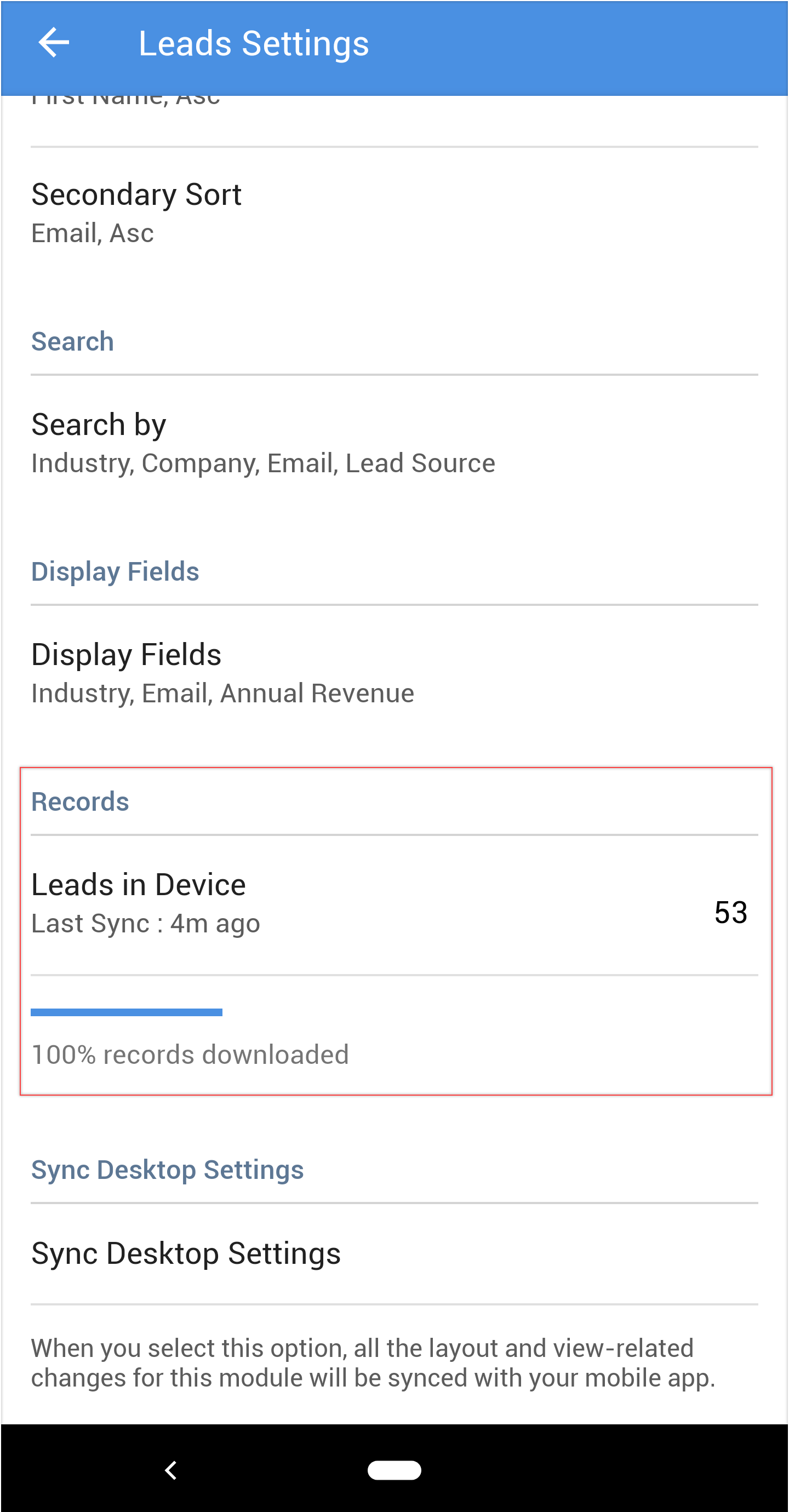Select the blue Search section header
The image size is (789, 1512).
point(72,342)
